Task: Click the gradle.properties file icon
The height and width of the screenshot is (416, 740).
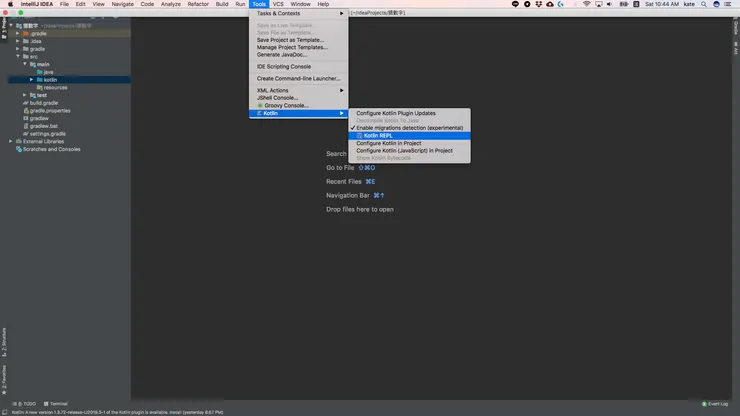Action: (26, 110)
